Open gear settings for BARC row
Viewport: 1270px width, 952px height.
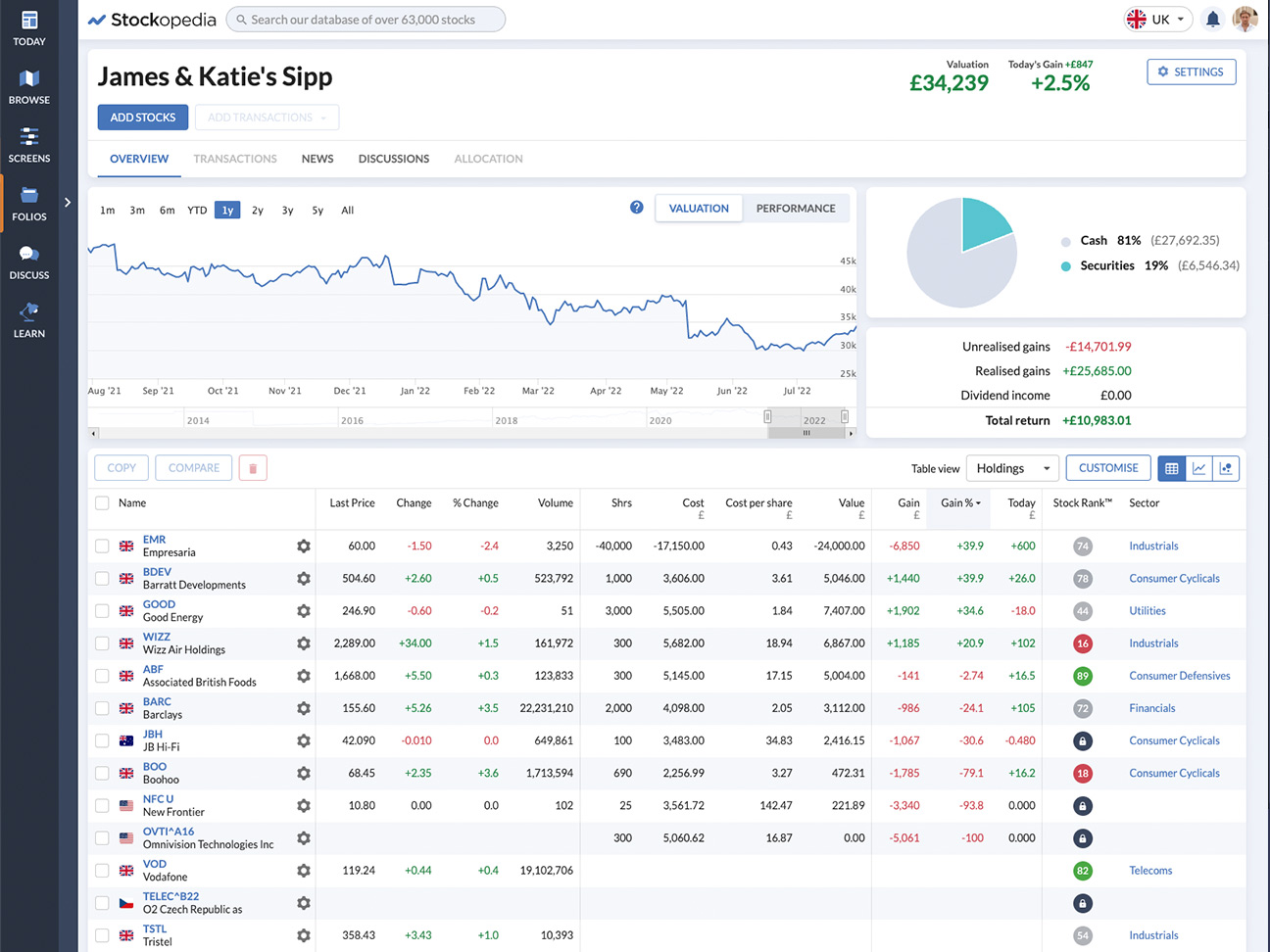(304, 708)
